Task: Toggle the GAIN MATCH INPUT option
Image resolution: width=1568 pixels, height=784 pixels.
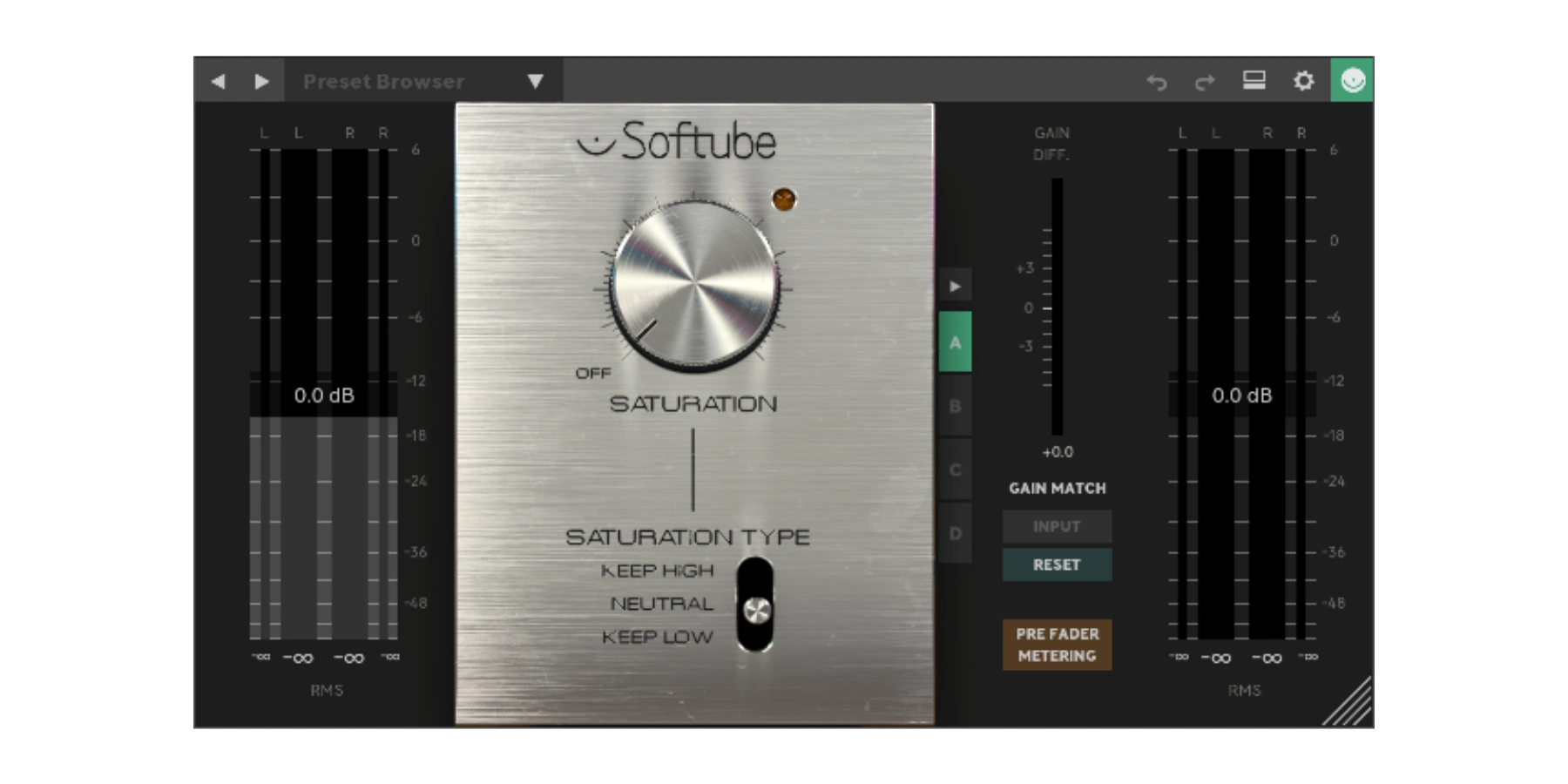Action: tap(1057, 526)
